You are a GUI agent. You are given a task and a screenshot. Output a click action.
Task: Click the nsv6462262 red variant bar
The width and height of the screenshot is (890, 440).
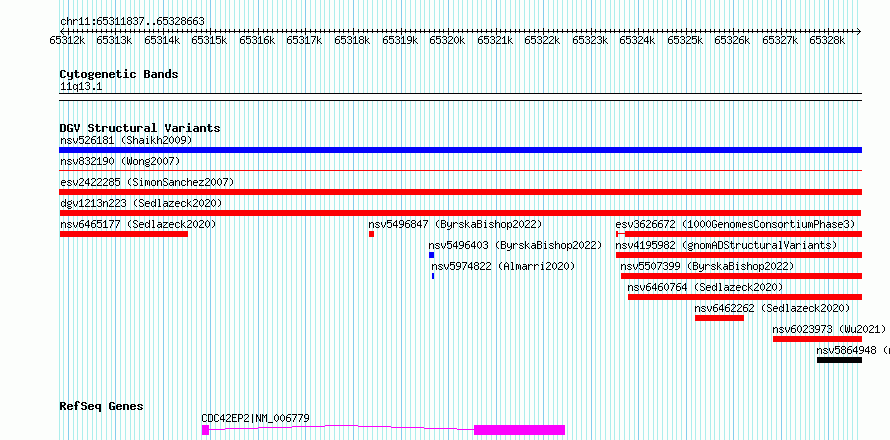[719, 318]
